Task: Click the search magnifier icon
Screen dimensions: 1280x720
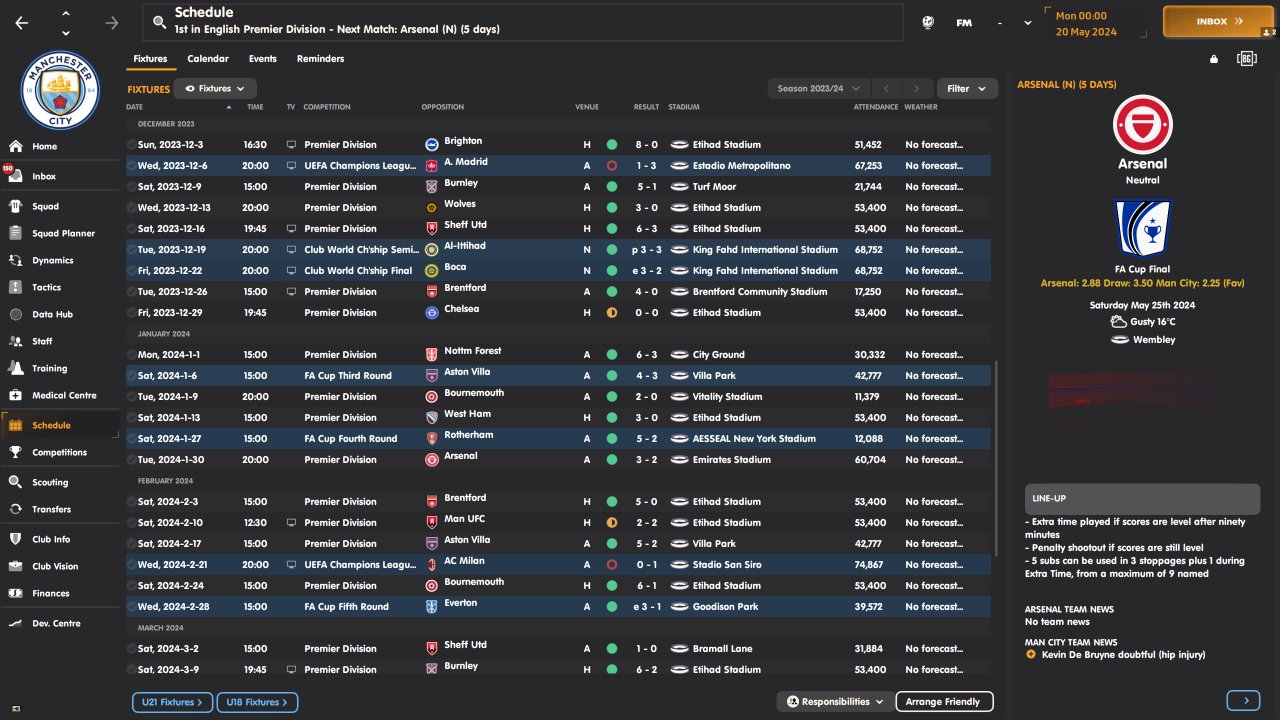Action: coord(159,22)
